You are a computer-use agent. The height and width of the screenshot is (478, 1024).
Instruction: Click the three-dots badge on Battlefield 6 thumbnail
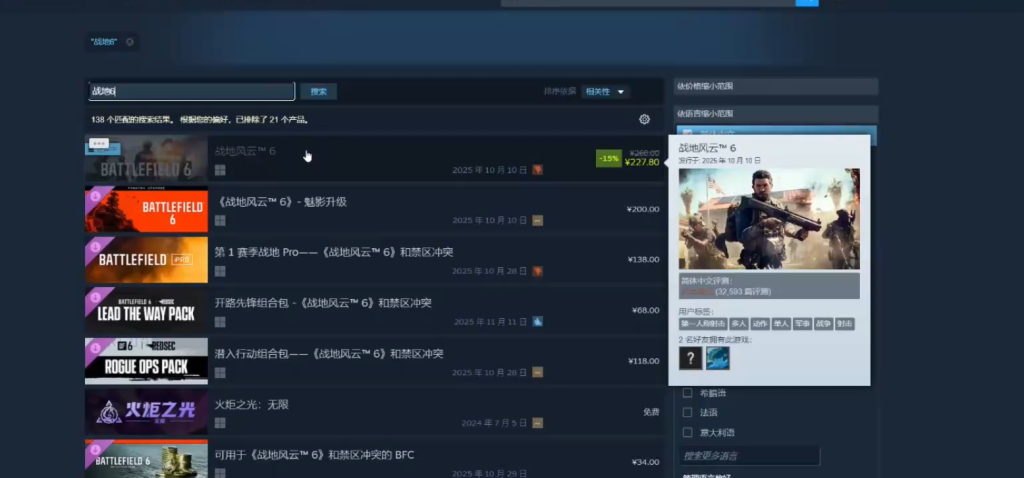pyautogui.click(x=98, y=145)
